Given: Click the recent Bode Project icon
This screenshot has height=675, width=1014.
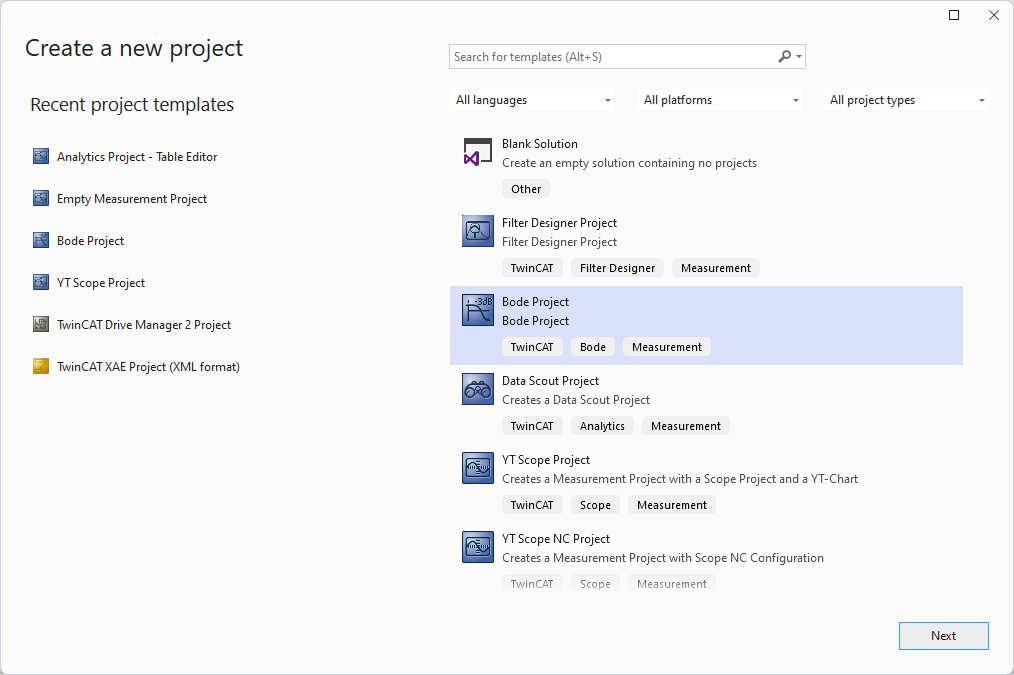Looking at the screenshot, I should coord(41,241).
